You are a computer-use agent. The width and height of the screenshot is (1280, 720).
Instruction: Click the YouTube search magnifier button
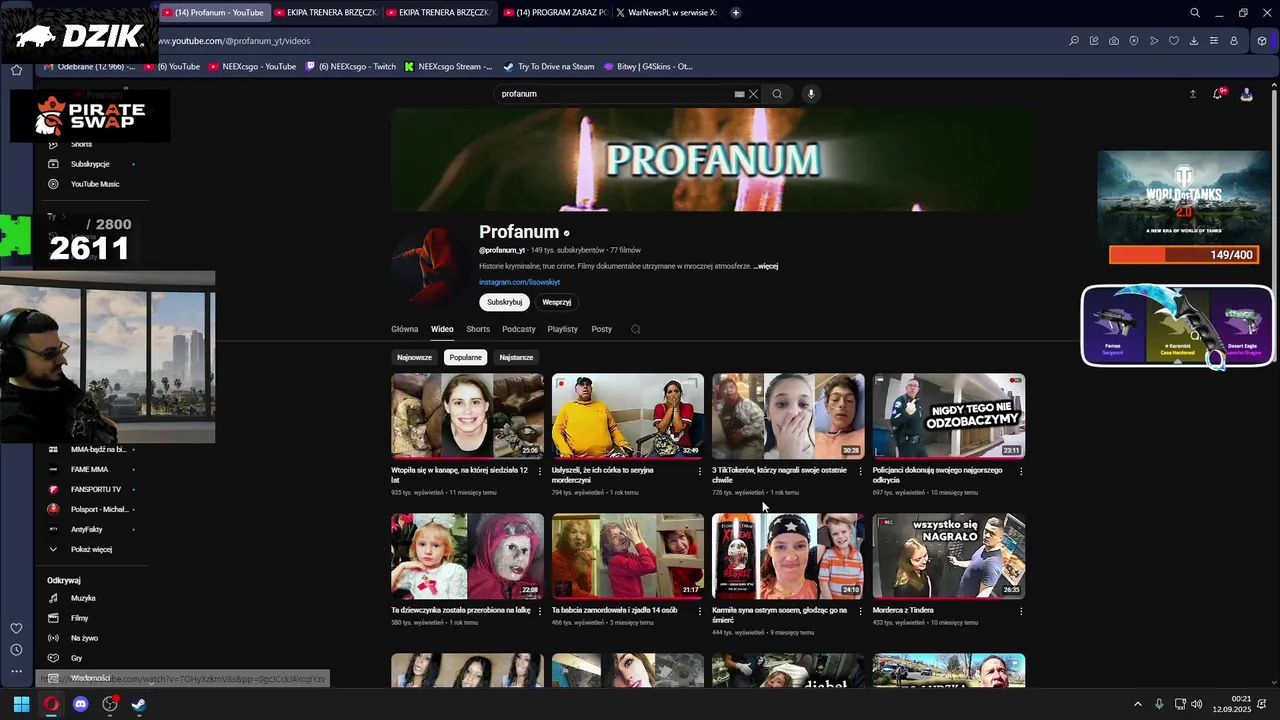[777, 94]
